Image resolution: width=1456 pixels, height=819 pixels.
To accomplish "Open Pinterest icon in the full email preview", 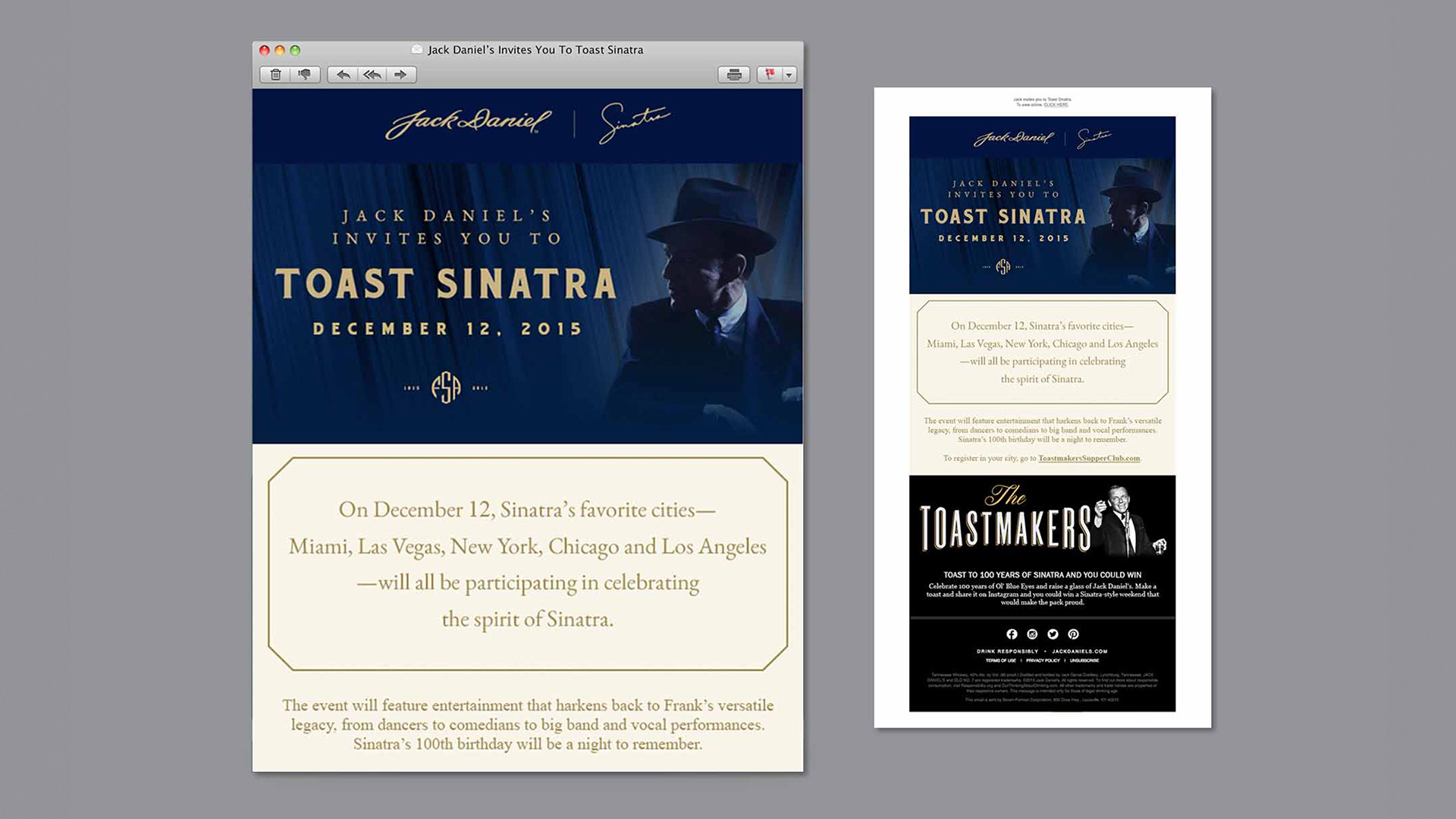I will tap(1073, 634).
